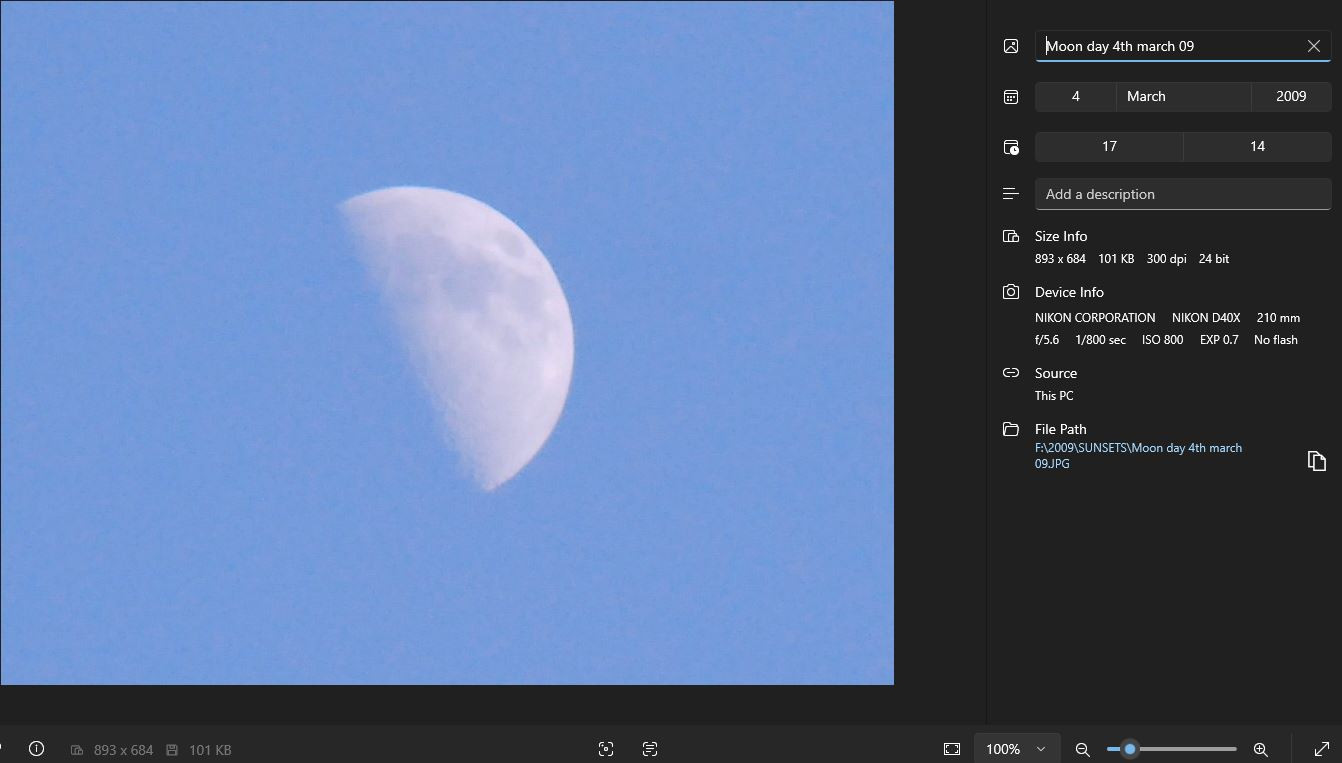
Task: Click the fit to window icon
Action: 952,749
